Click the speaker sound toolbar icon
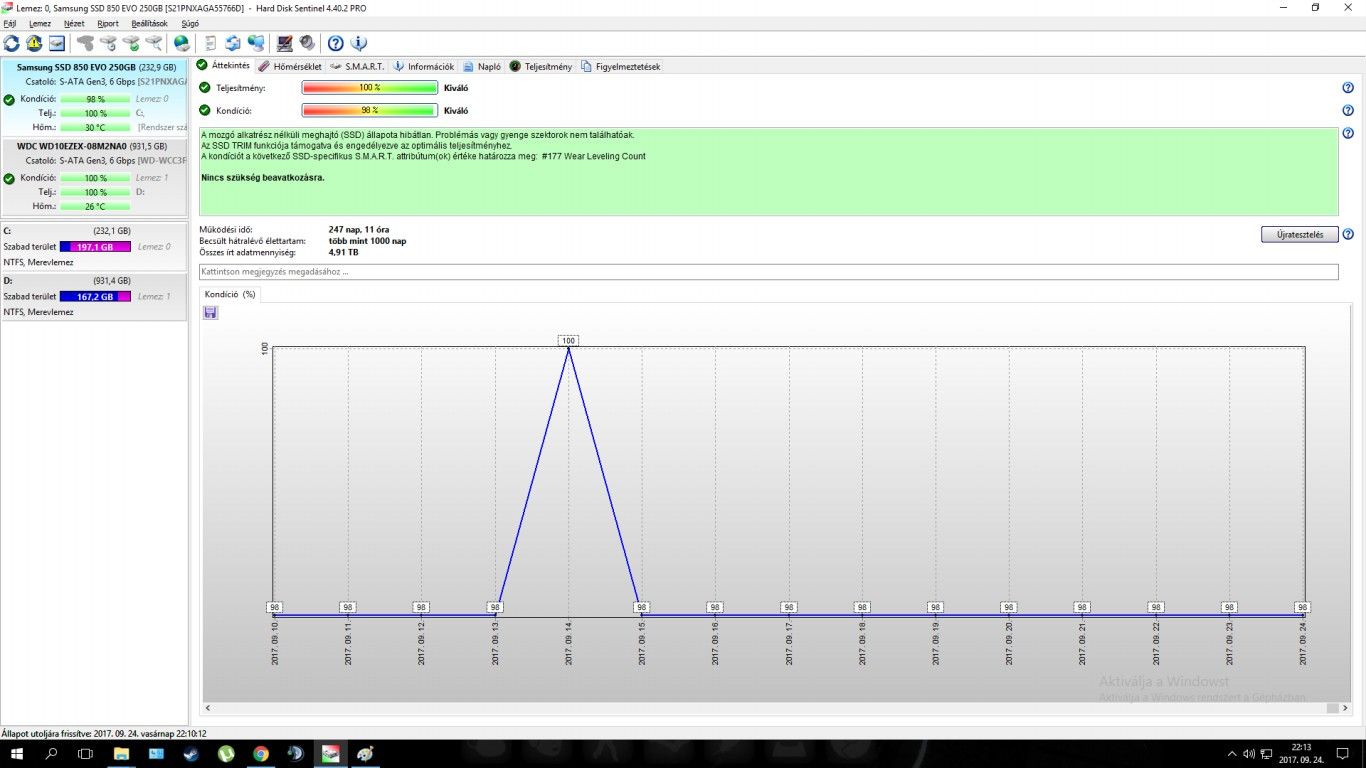Viewport: 1366px width, 768px height. coord(307,43)
